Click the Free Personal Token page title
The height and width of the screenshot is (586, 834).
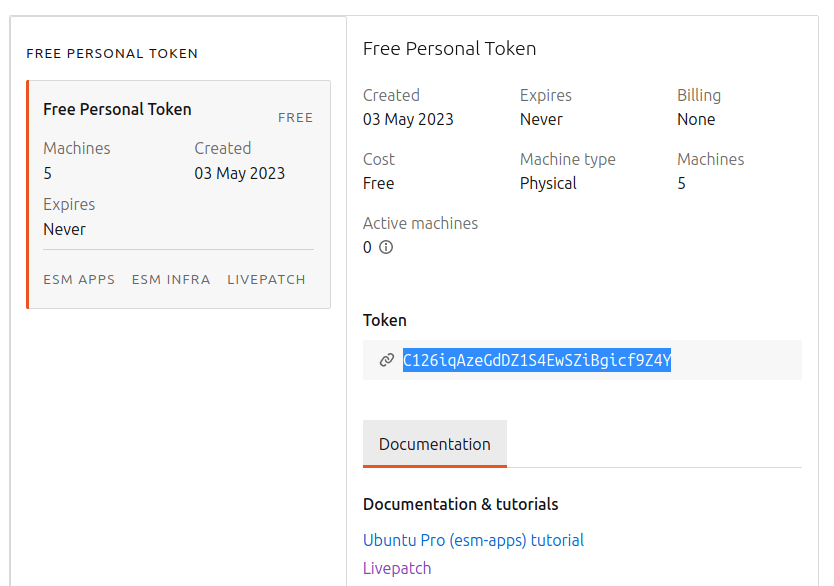pyautogui.click(x=449, y=48)
